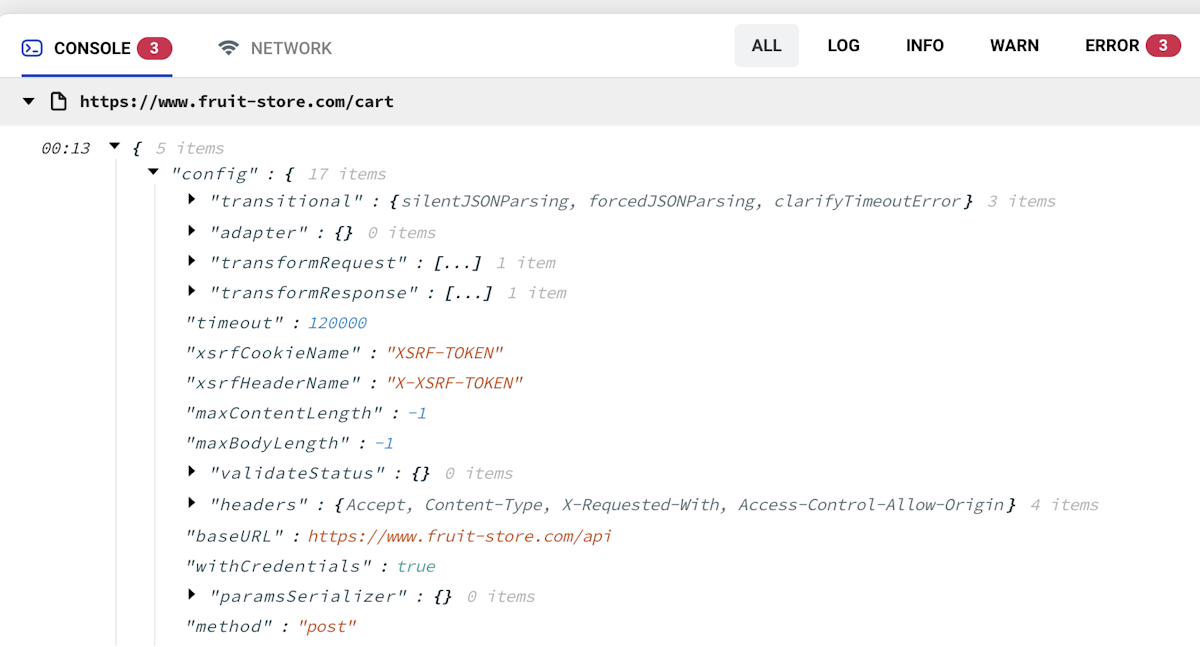Toggle the WARN filter
Screen dimensions: 1200x647
point(1014,46)
